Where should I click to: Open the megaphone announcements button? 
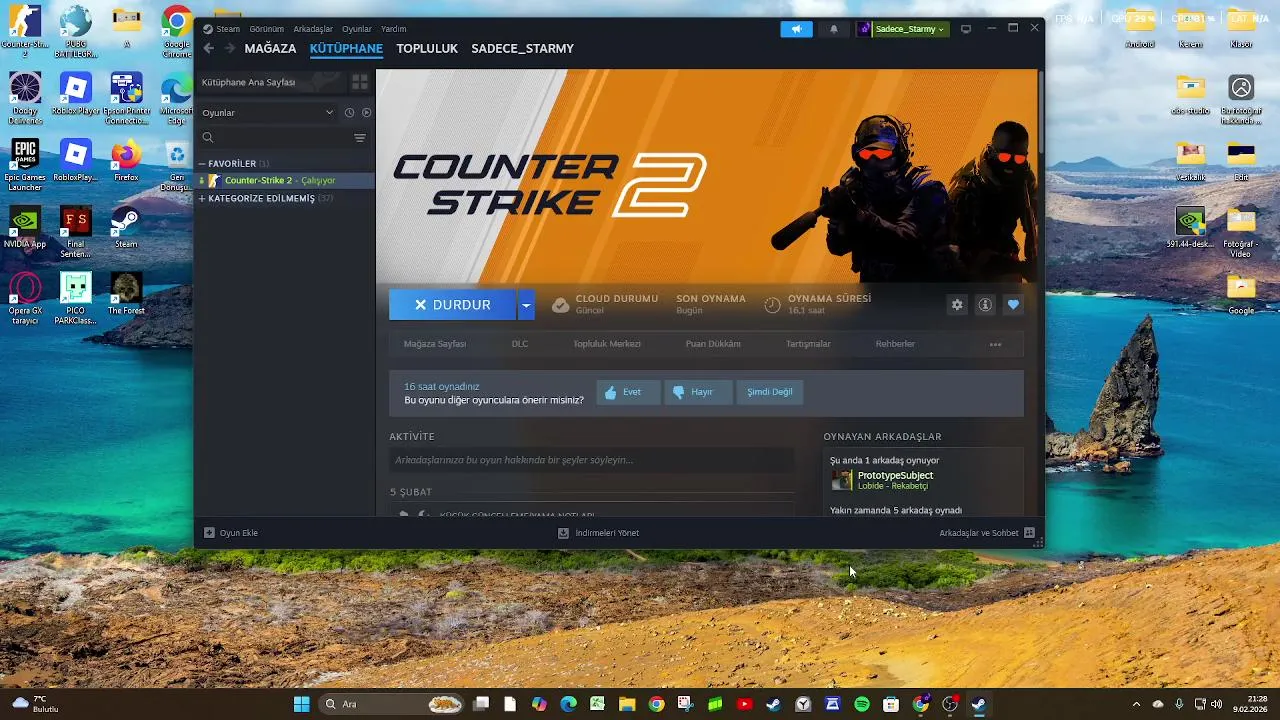[x=796, y=29]
